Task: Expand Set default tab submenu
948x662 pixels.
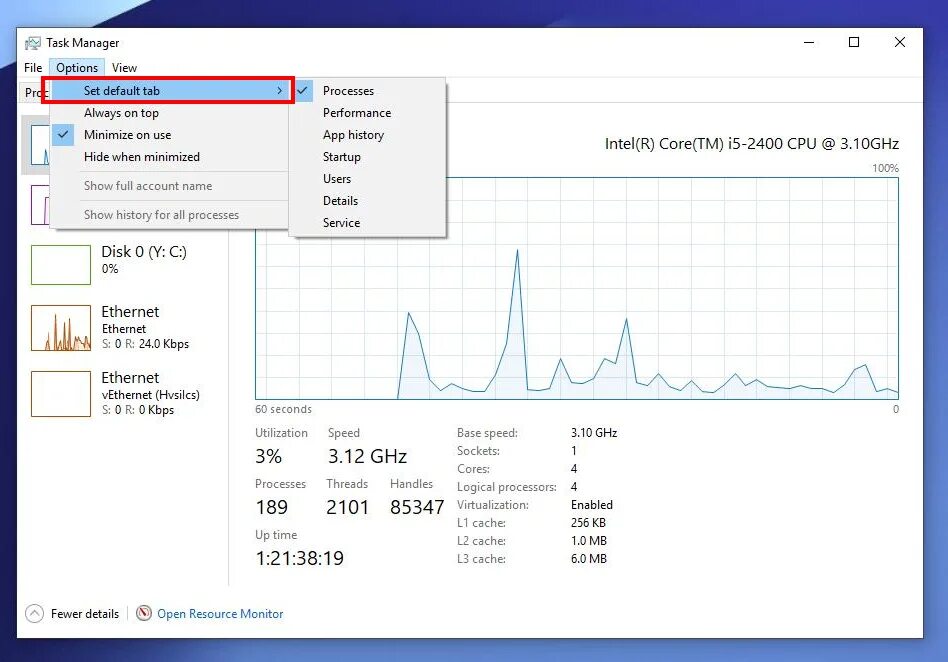Action: point(168,91)
